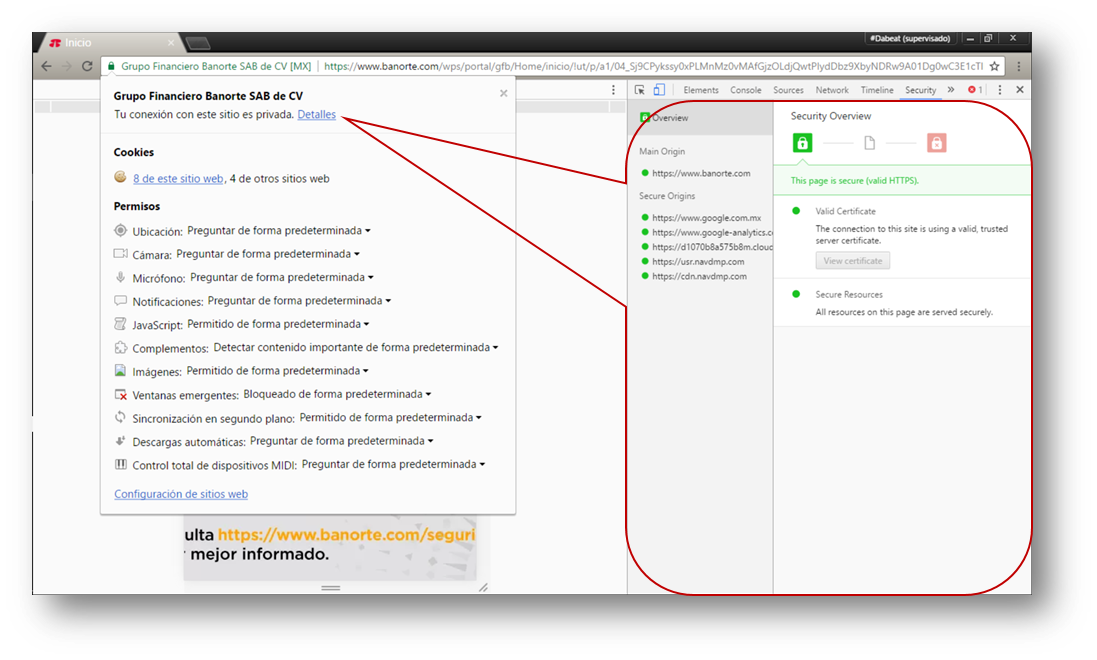The width and height of the screenshot is (1097, 660).
Task: Select the Security tab
Action: [x=920, y=90]
